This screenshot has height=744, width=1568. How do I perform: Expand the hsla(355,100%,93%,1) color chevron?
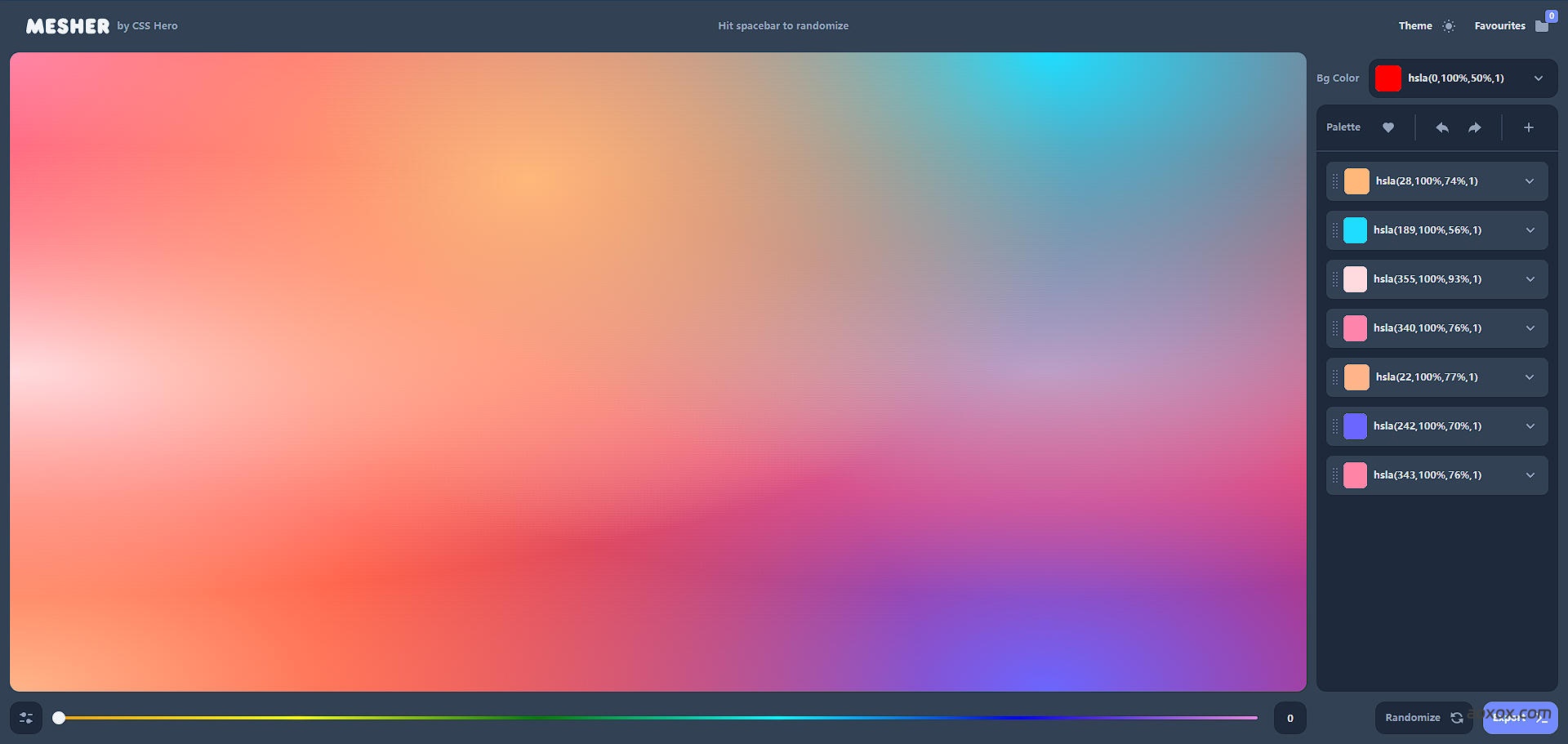point(1530,279)
